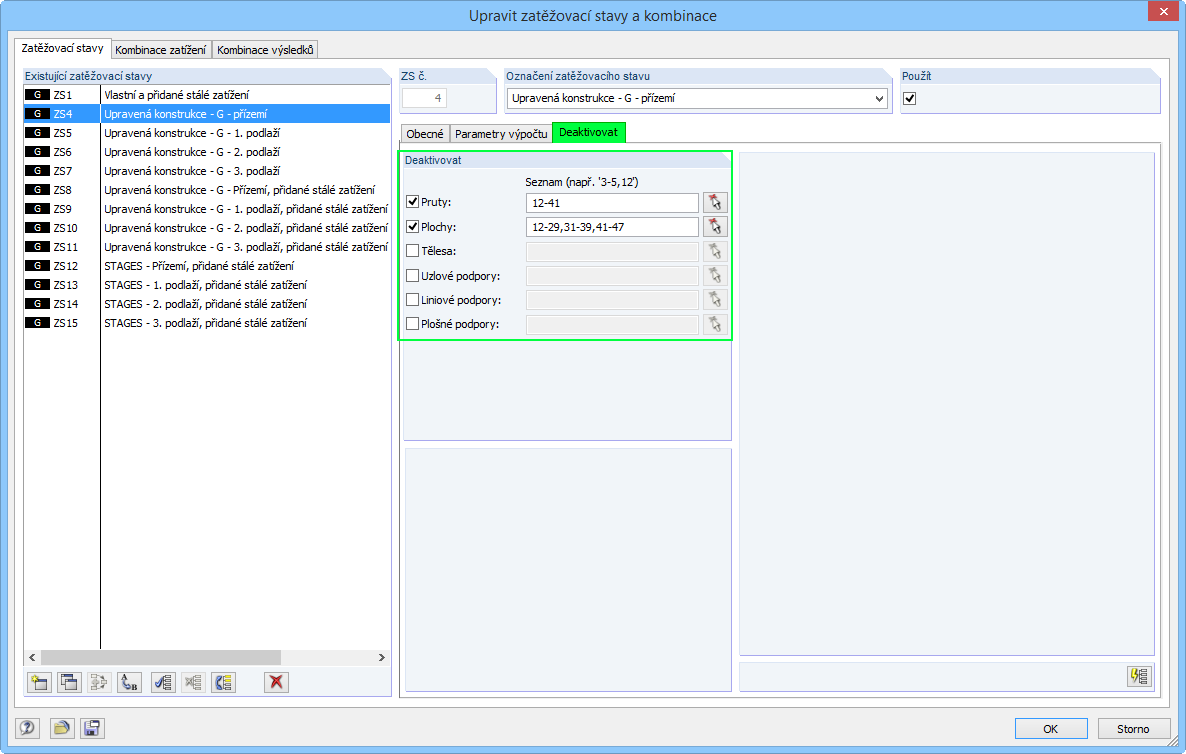This screenshot has width=1186, height=754.
Task: Click the lightning list icon bottom right
Action: 1138,675
